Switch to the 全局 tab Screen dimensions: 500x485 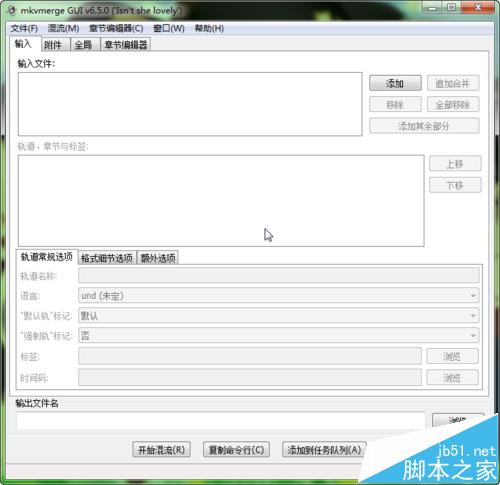85,45
